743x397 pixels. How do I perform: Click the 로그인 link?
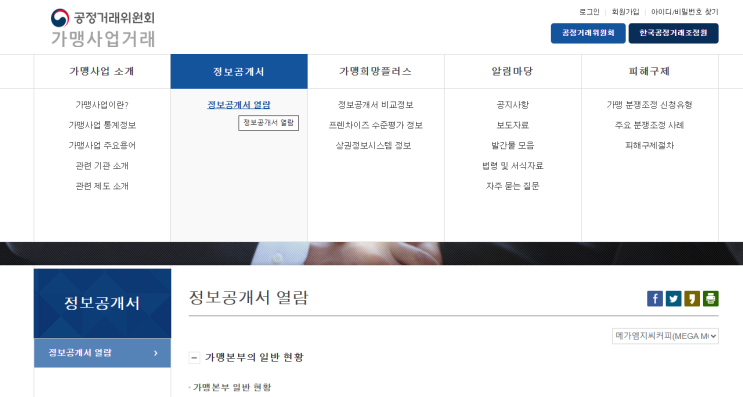[x=589, y=12]
